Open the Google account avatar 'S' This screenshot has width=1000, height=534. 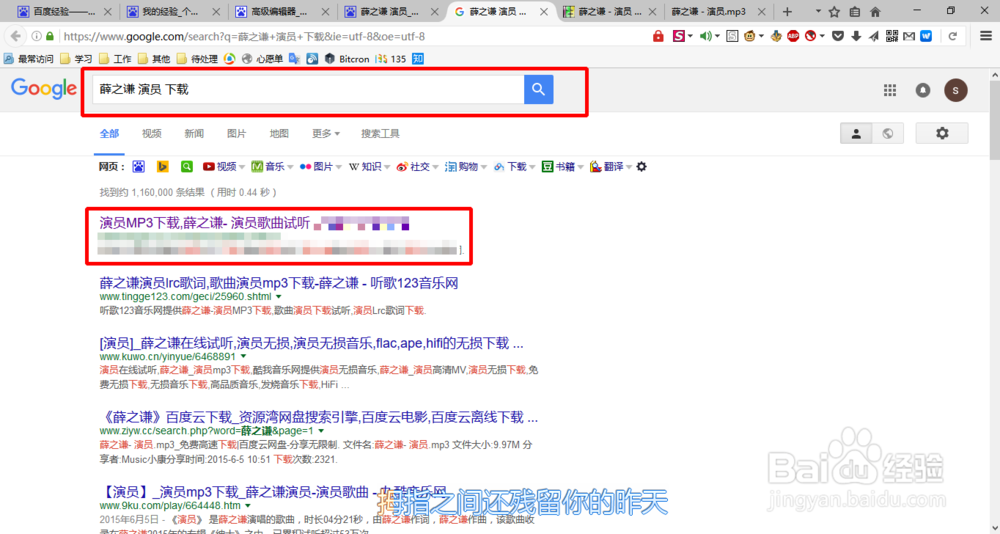pyautogui.click(x=955, y=90)
